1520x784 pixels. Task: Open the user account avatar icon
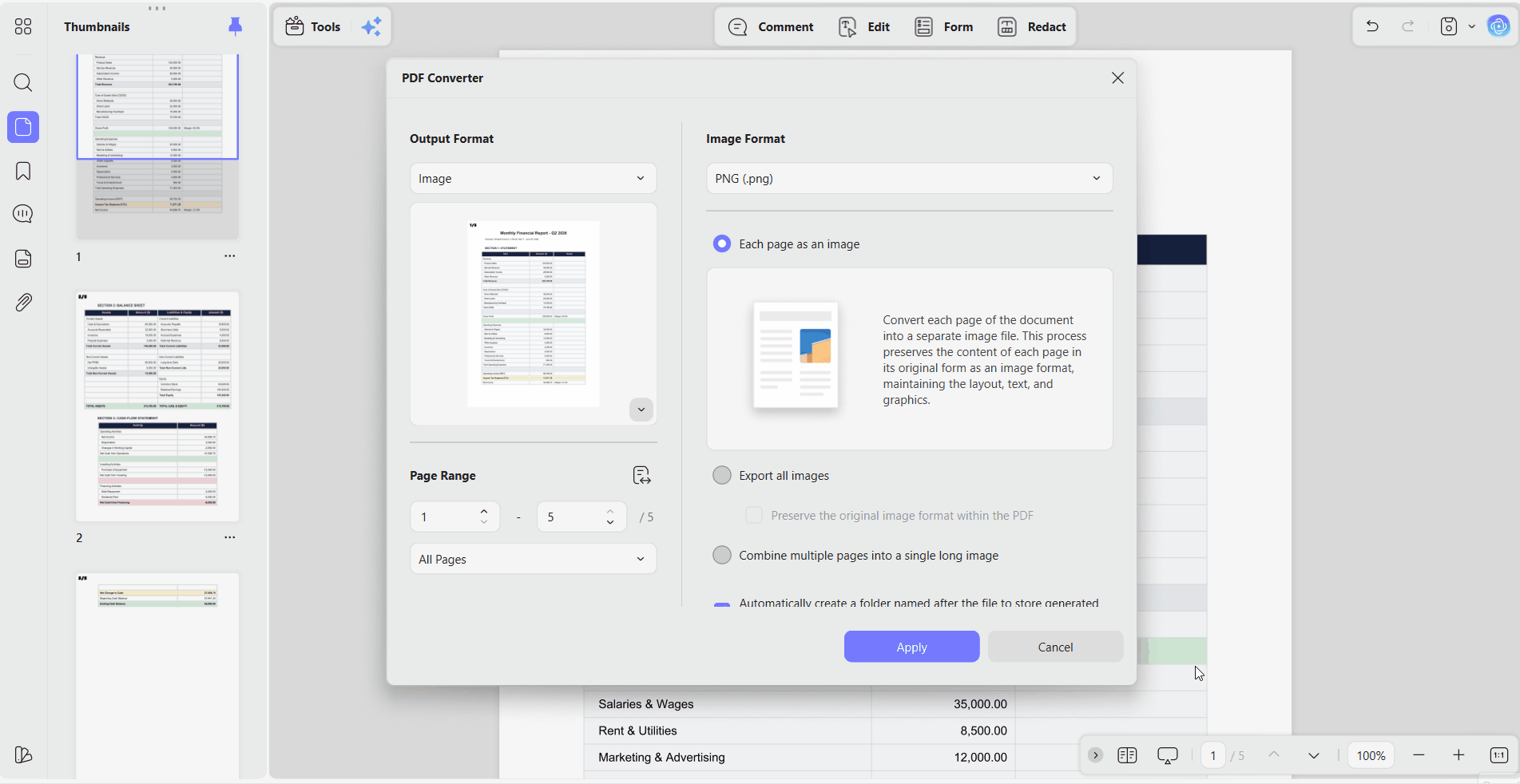click(x=1498, y=26)
